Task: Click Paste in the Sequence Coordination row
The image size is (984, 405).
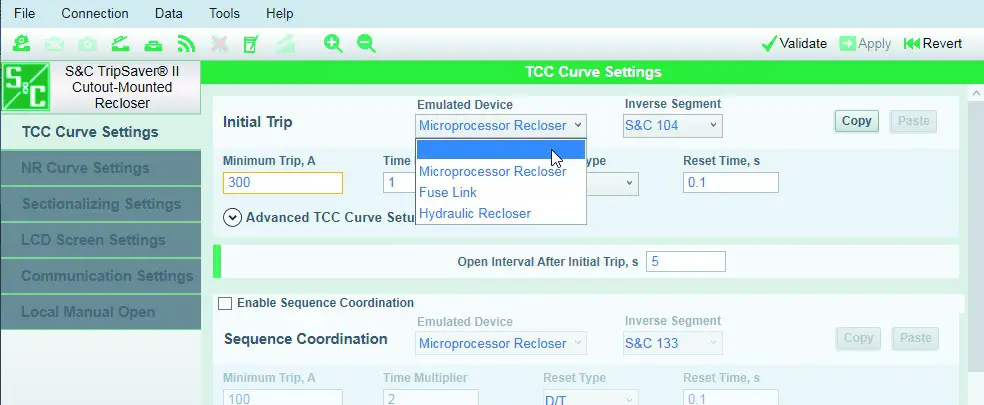Action: 916,338
